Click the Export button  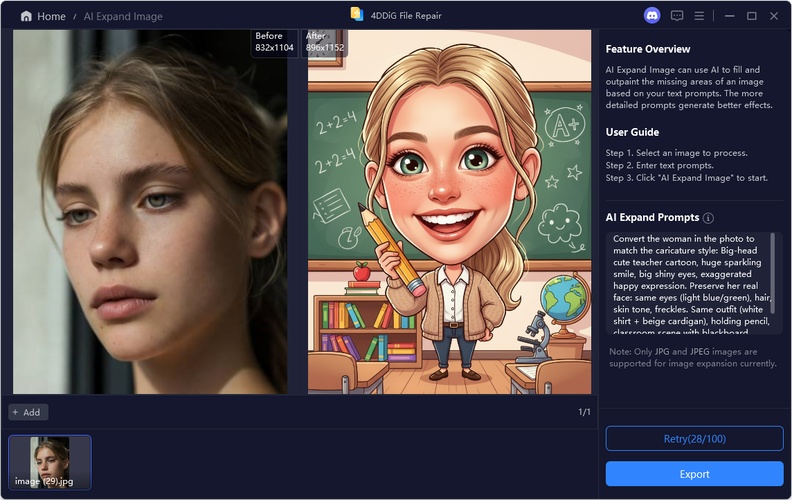click(x=695, y=474)
